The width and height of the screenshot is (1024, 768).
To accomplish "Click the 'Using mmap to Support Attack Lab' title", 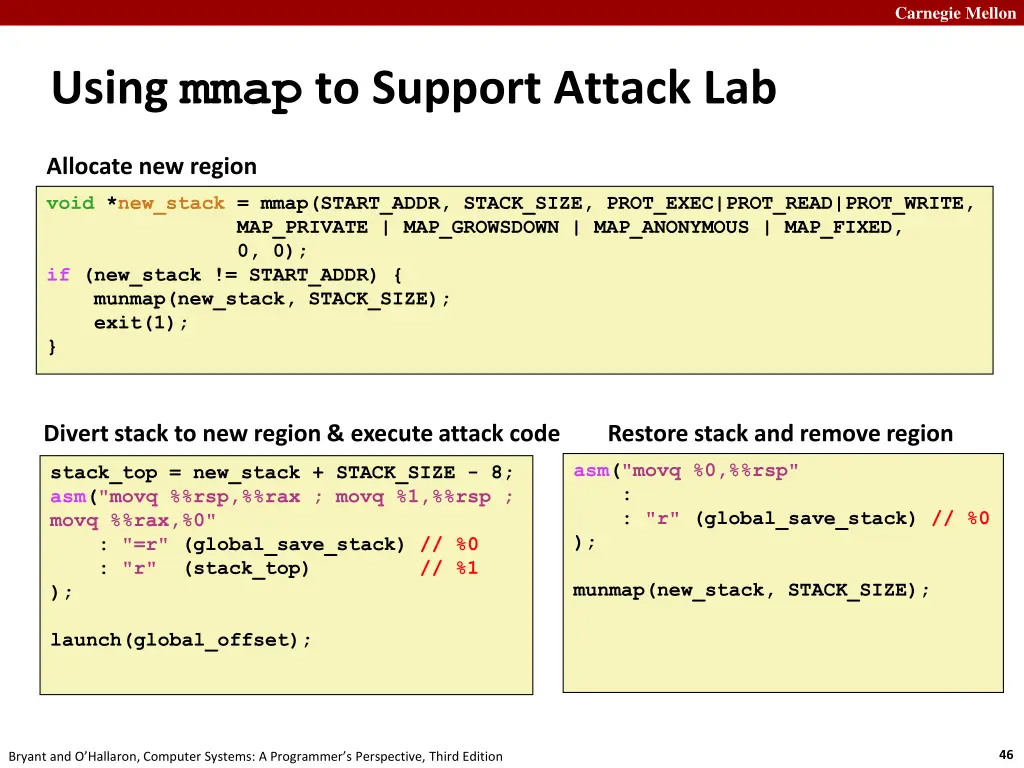I will pos(413,89).
